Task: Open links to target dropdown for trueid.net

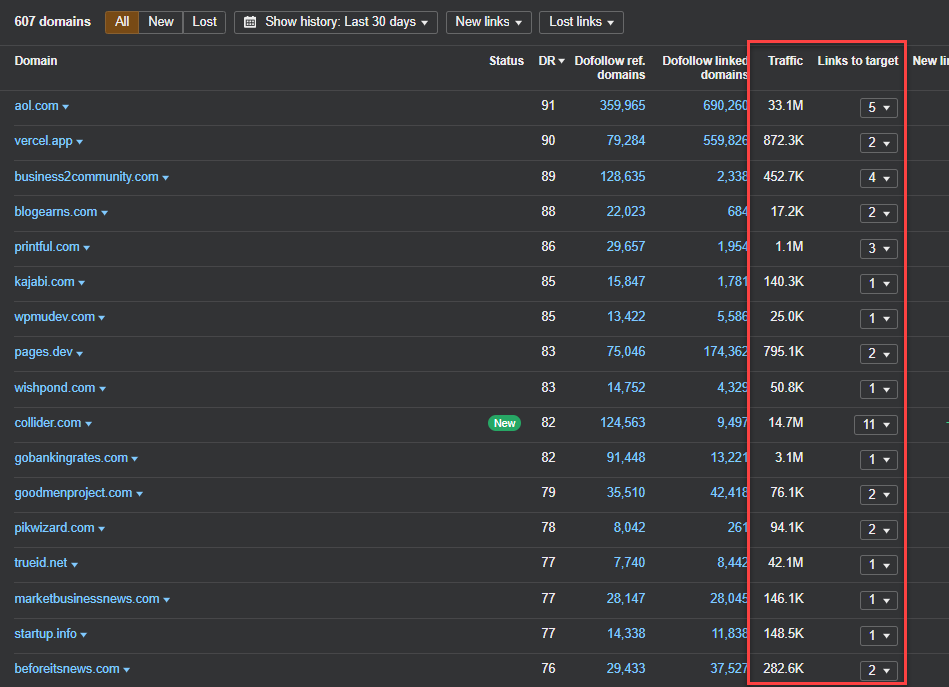Action: coord(879,565)
